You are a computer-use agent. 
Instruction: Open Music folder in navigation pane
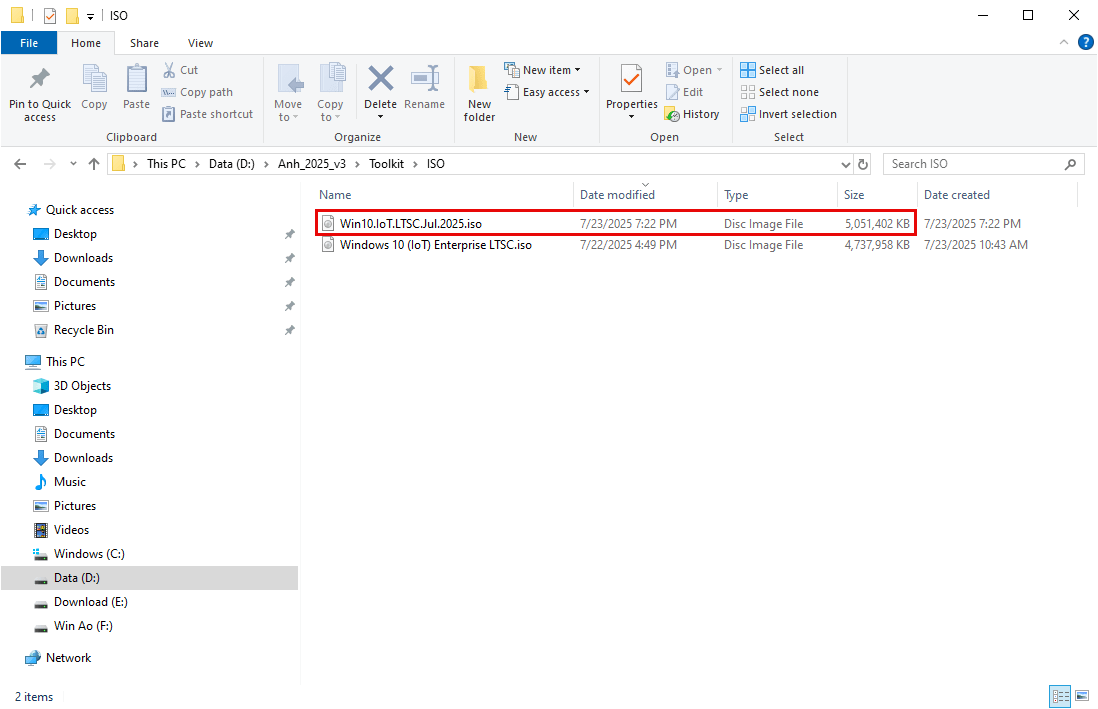point(60,481)
